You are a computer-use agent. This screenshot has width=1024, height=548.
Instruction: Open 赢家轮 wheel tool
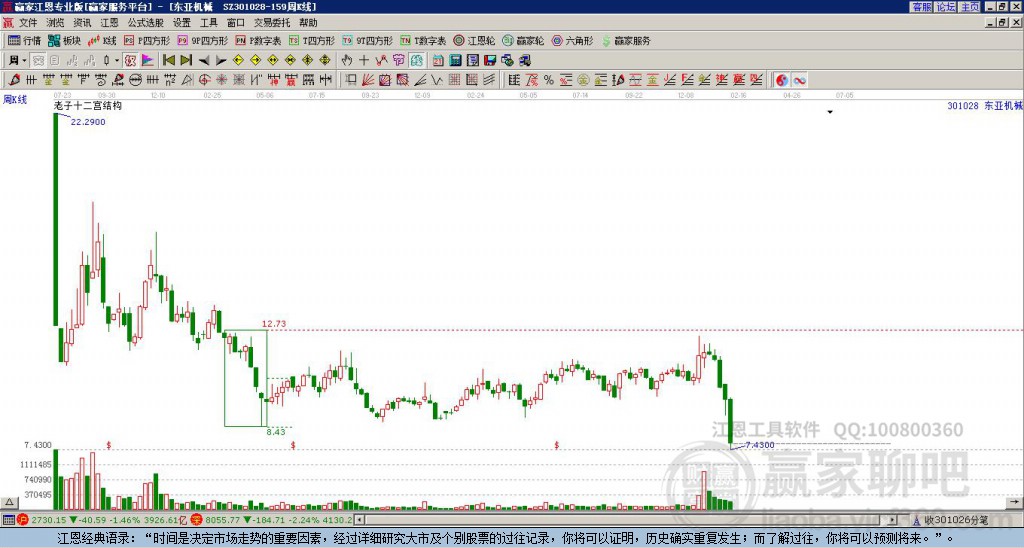523,40
